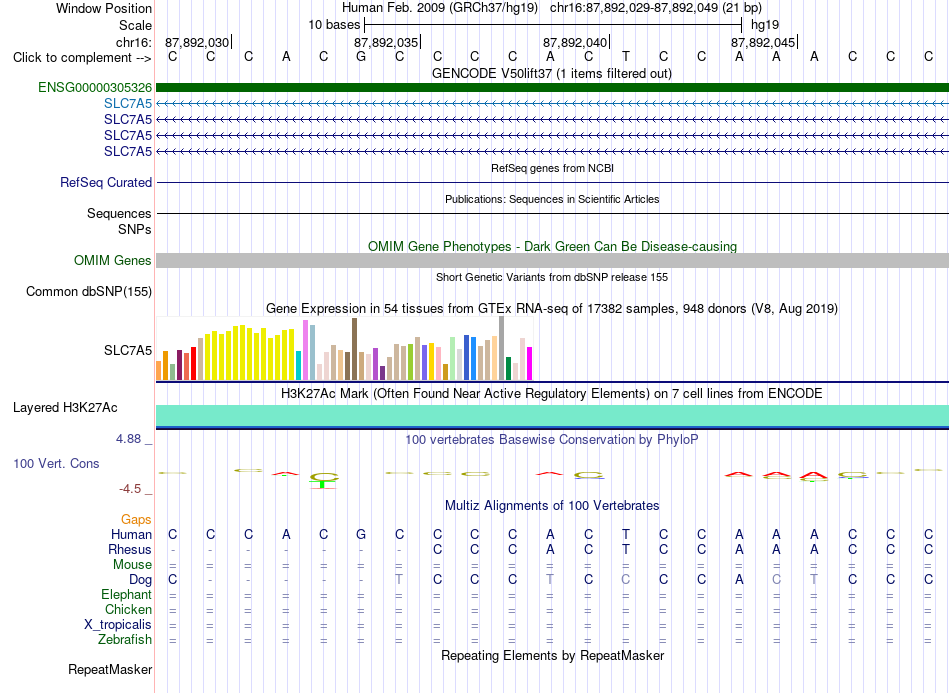Click the A base in the Dog alignment row
The image size is (950, 693).
coord(739,580)
